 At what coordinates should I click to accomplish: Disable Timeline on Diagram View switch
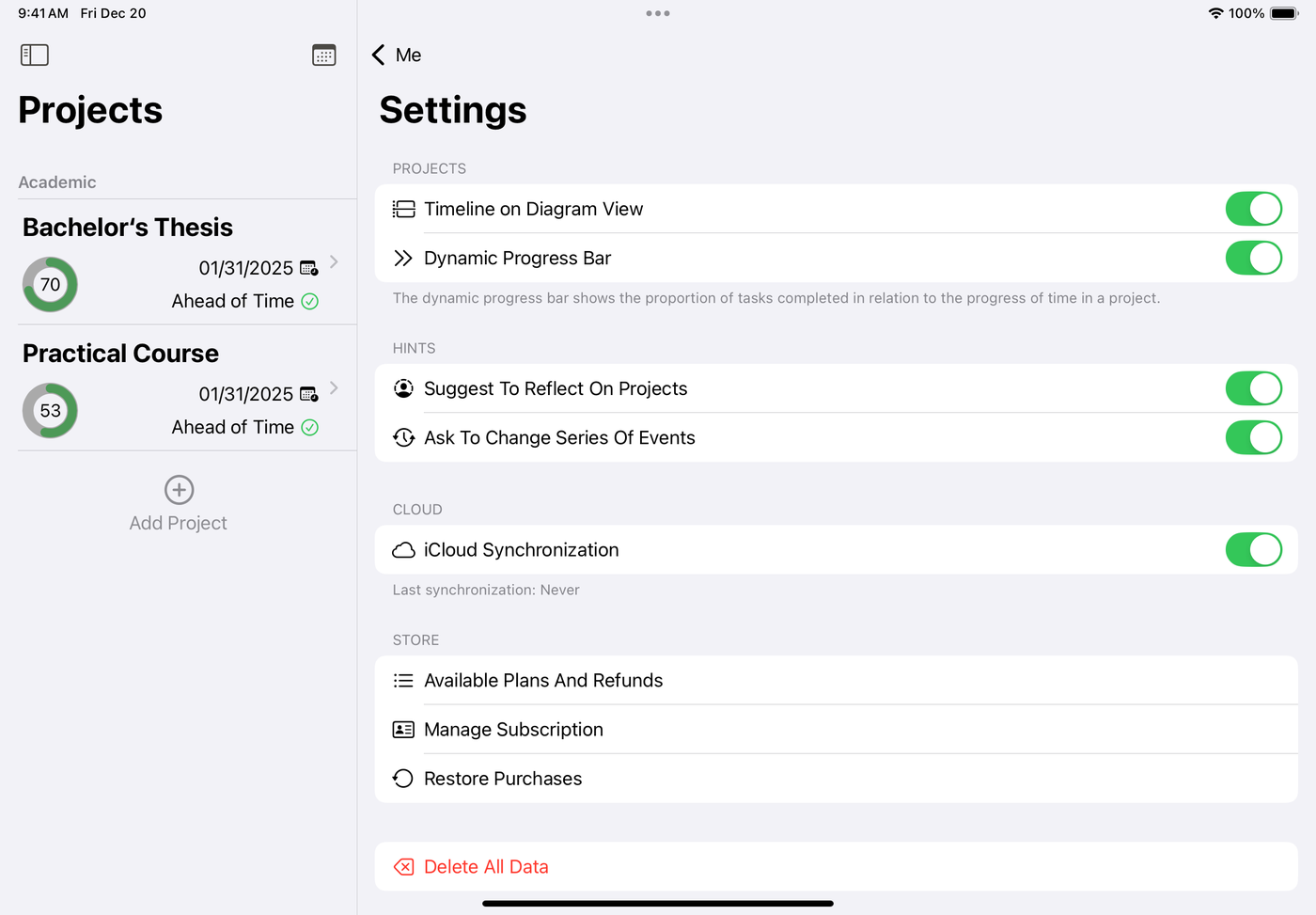pyautogui.click(x=1253, y=209)
